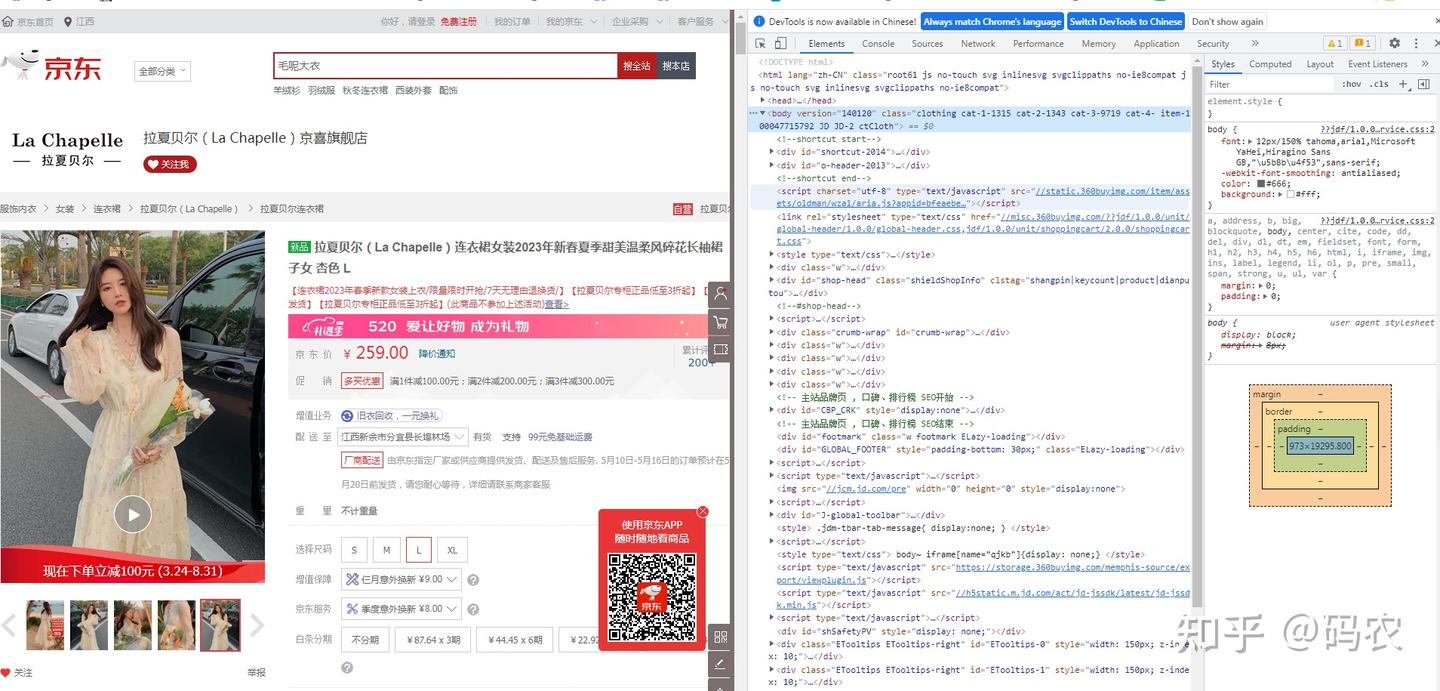Switch to the Network tab
Image resolution: width=1440 pixels, height=691 pixels.
pyautogui.click(x=978, y=44)
